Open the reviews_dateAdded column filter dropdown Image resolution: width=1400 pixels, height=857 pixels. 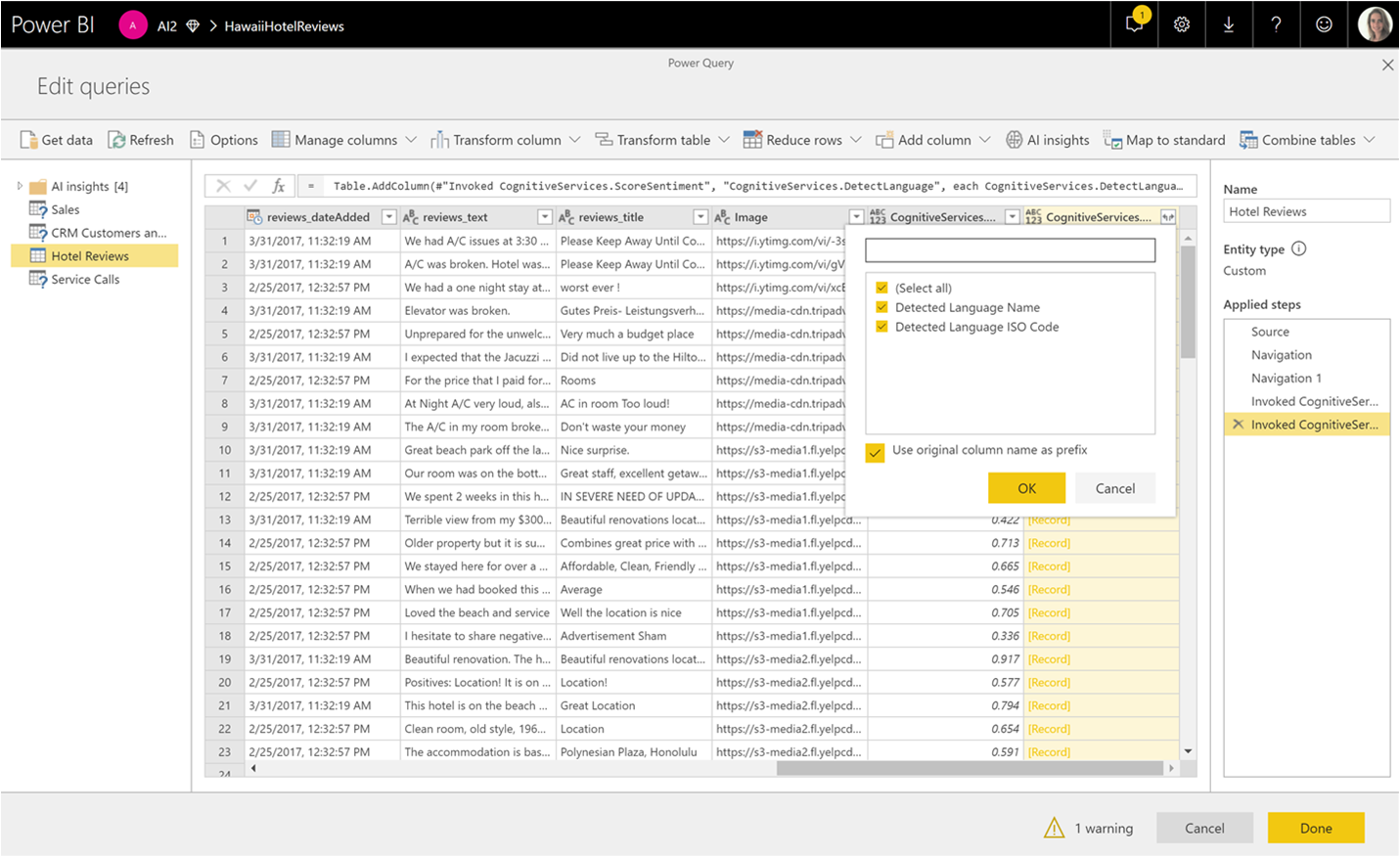tap(388, 217)
